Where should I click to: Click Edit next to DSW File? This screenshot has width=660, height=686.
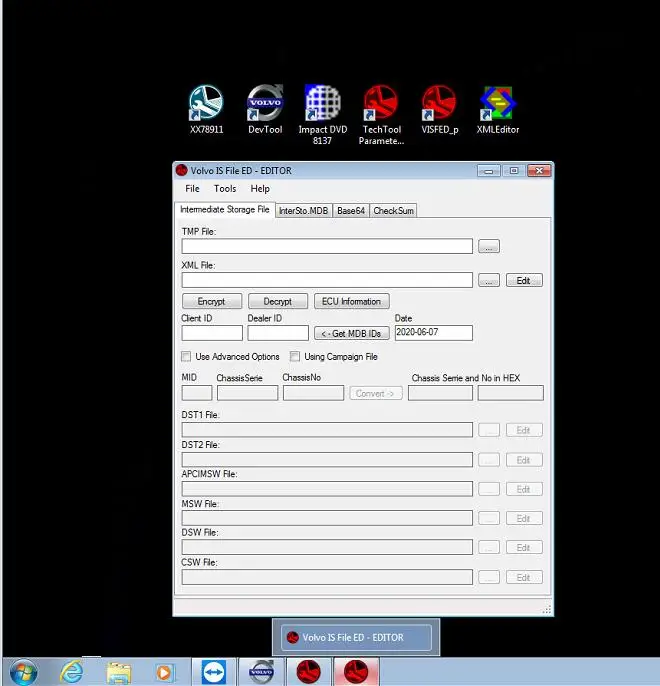tap(524, 547)
